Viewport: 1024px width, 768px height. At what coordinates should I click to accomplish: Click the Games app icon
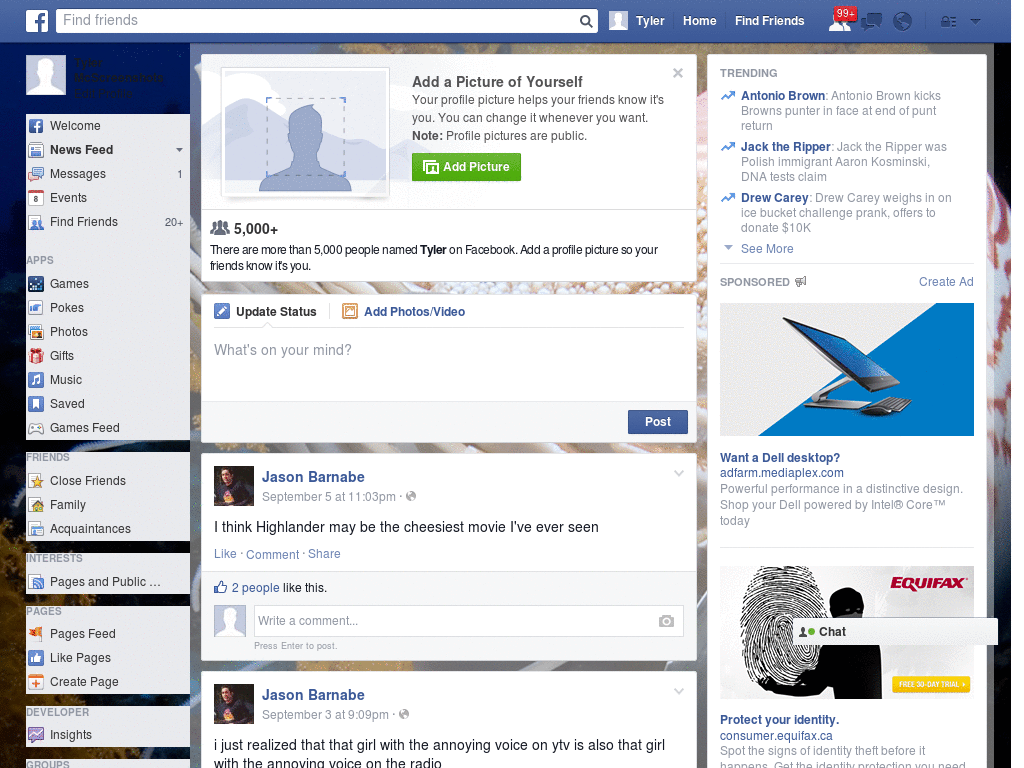[36, 284]
